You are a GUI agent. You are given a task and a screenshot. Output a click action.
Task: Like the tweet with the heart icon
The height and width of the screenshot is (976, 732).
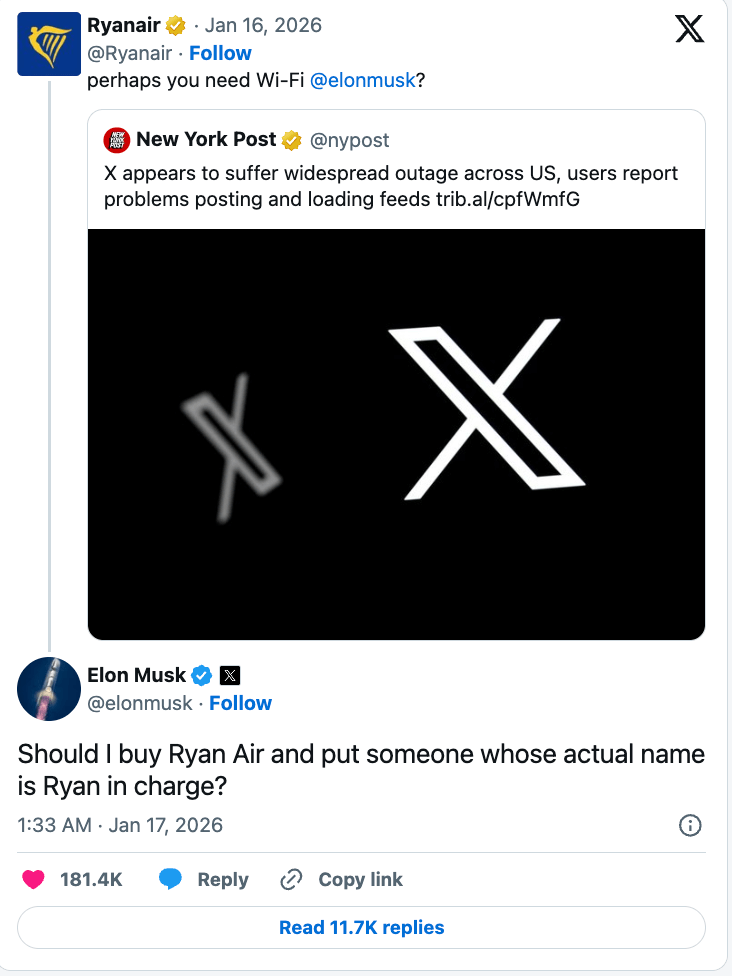[34, 880]
